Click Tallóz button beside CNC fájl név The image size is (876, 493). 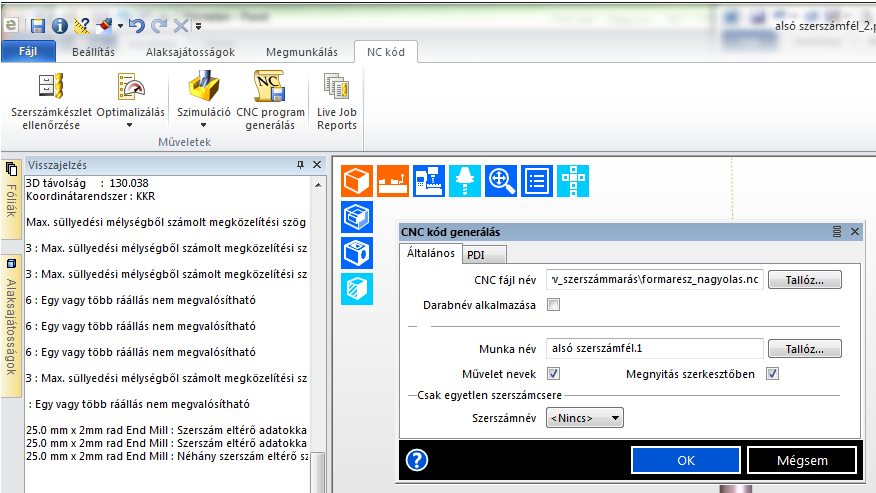pyautogui.click(x=804, y=280)
